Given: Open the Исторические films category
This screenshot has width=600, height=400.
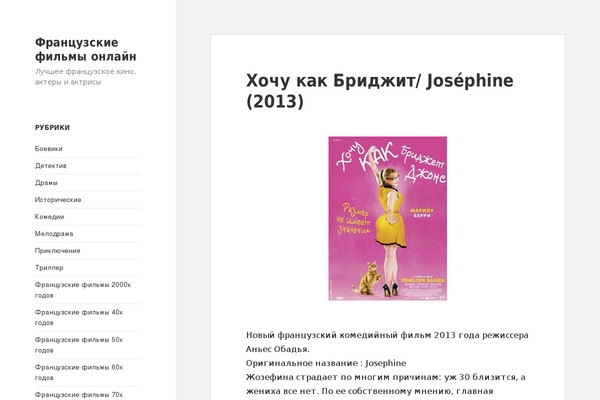Looking at the screenshot, I should [x=58, y=200].
